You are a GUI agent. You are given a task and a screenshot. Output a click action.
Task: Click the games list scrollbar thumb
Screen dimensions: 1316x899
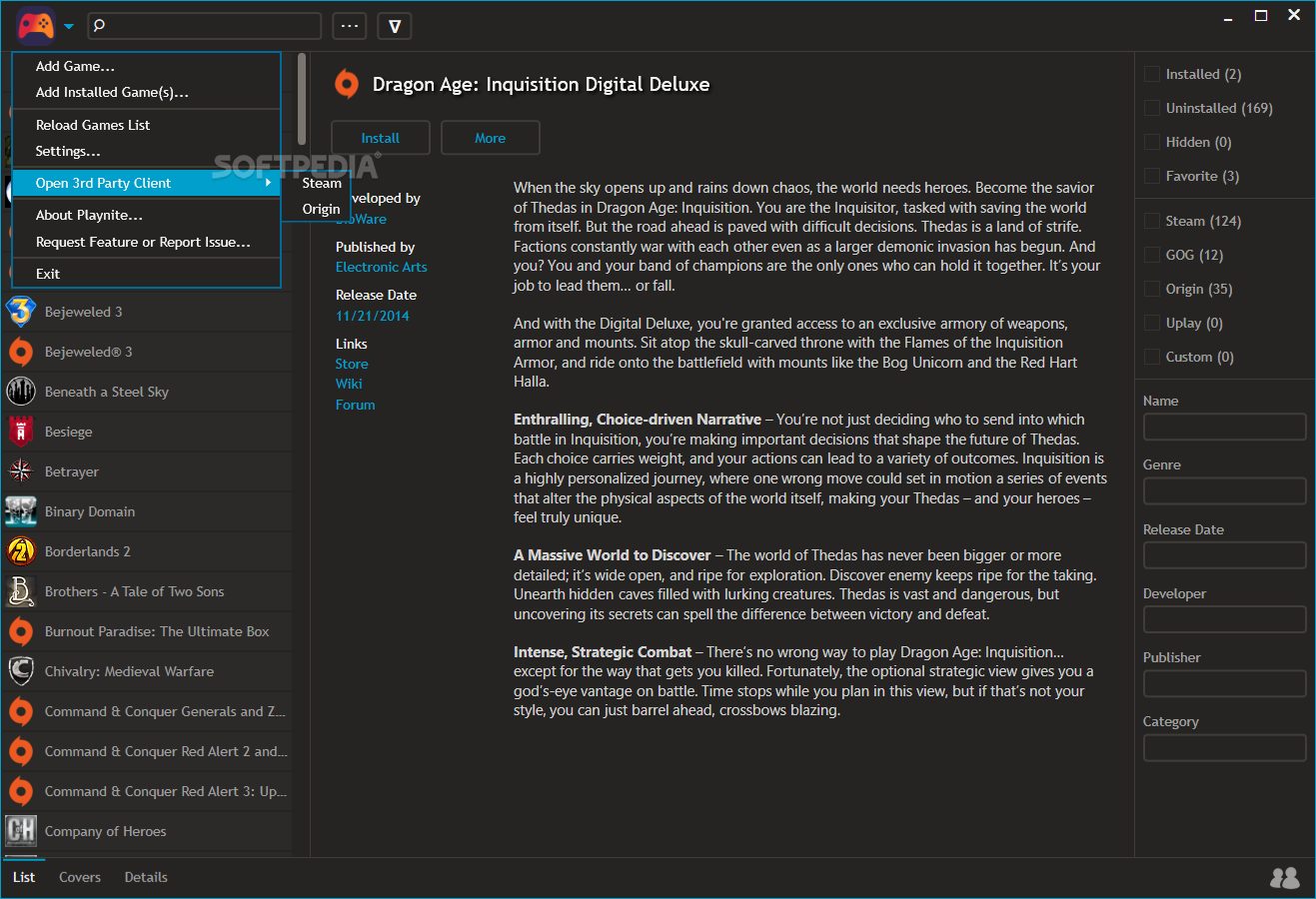click(x=302, y=99)
